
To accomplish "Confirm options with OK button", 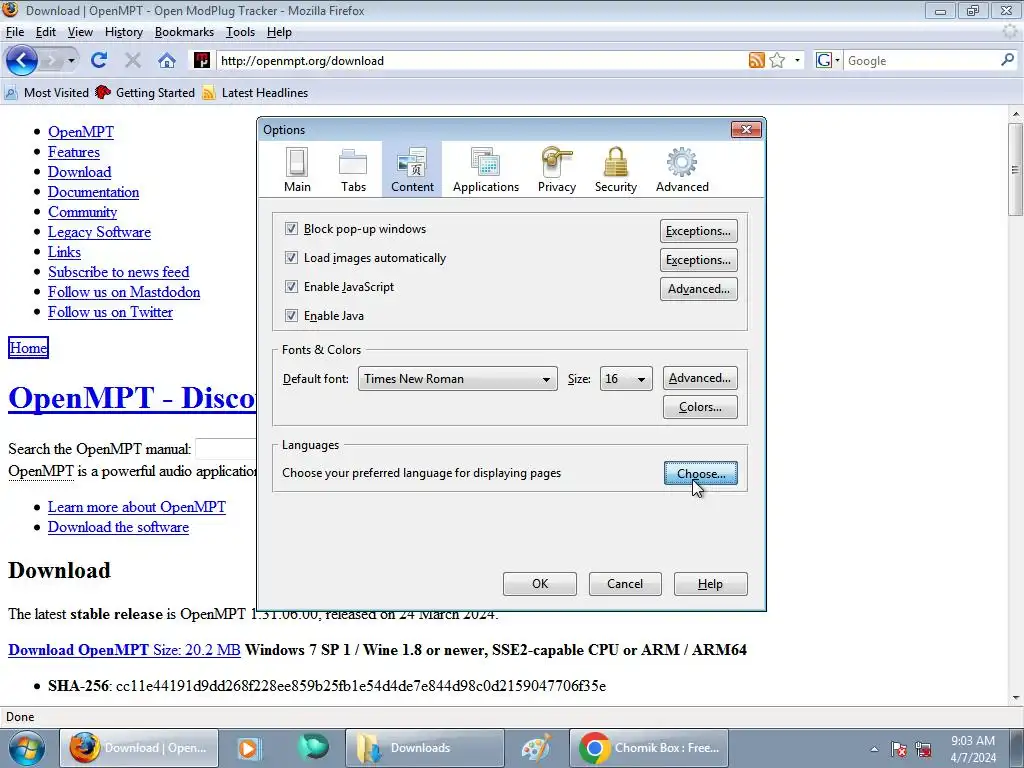I will coord(539,584).
